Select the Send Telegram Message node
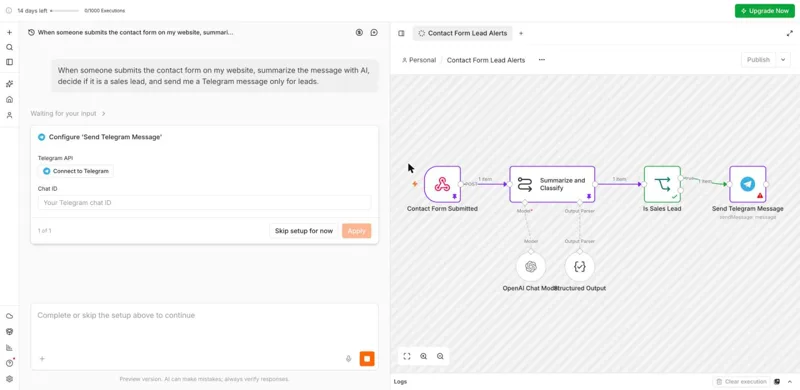 747,184
